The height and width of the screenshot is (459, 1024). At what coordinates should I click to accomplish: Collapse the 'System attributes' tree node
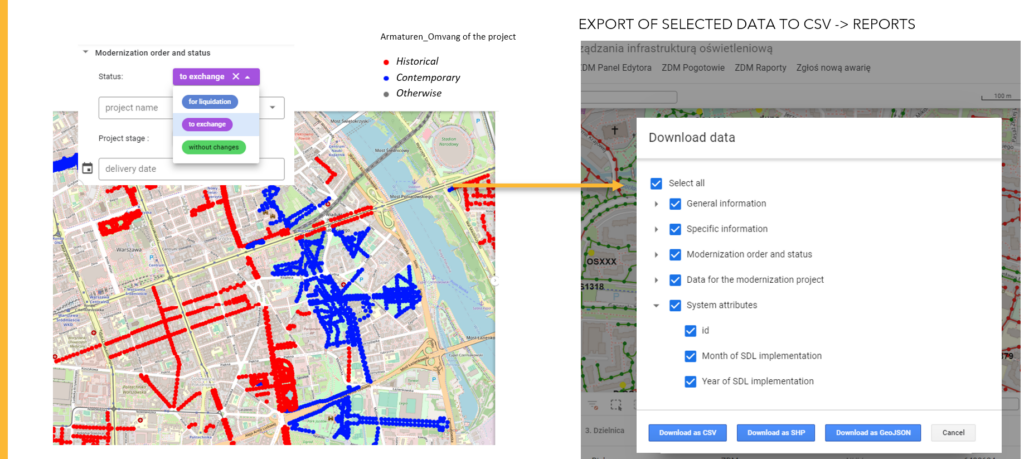click(x=656, y=306)
